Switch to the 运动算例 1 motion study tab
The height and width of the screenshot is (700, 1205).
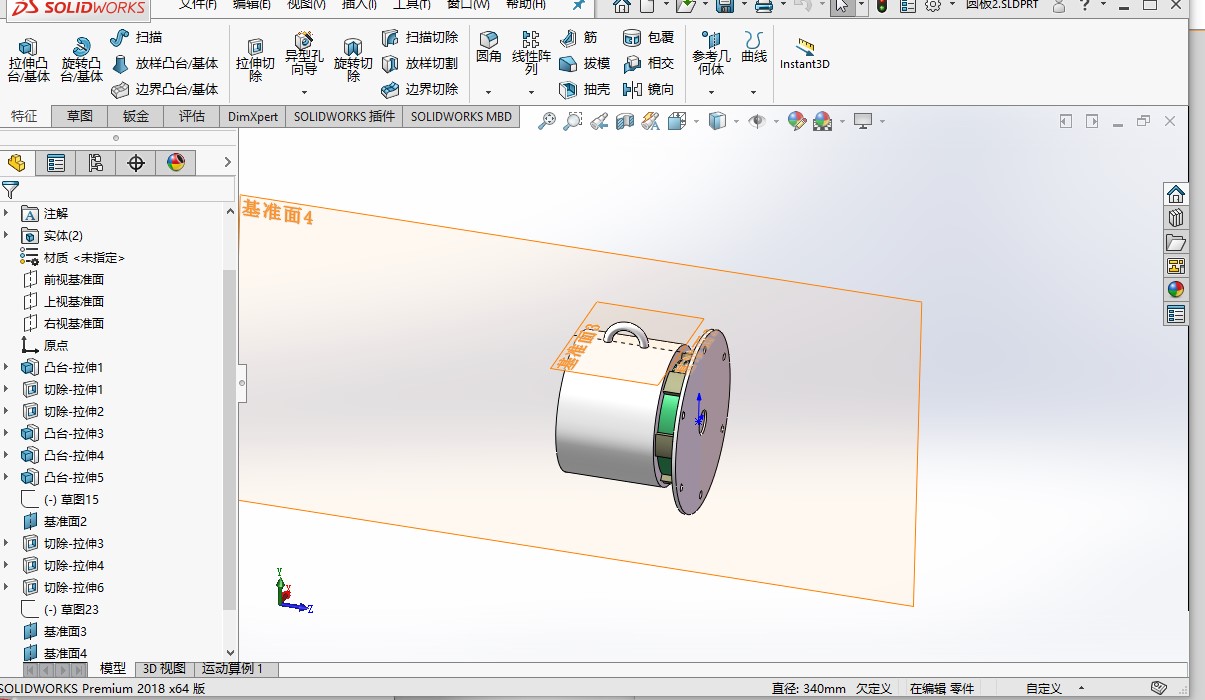[x=232, y=669]
